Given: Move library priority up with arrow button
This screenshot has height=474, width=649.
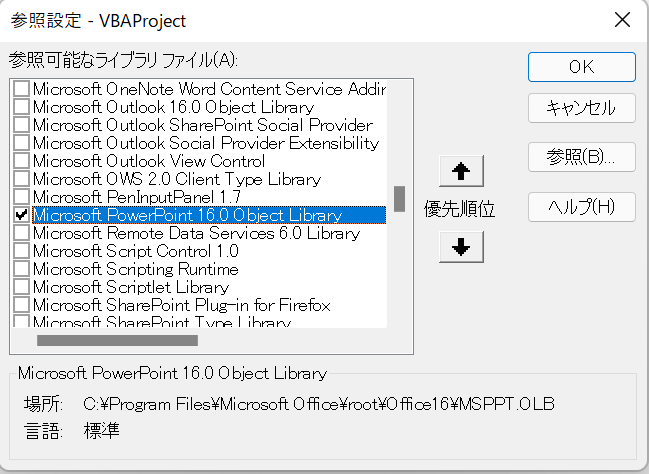Looking at the screenshot, I should click(x=461, y=171).
